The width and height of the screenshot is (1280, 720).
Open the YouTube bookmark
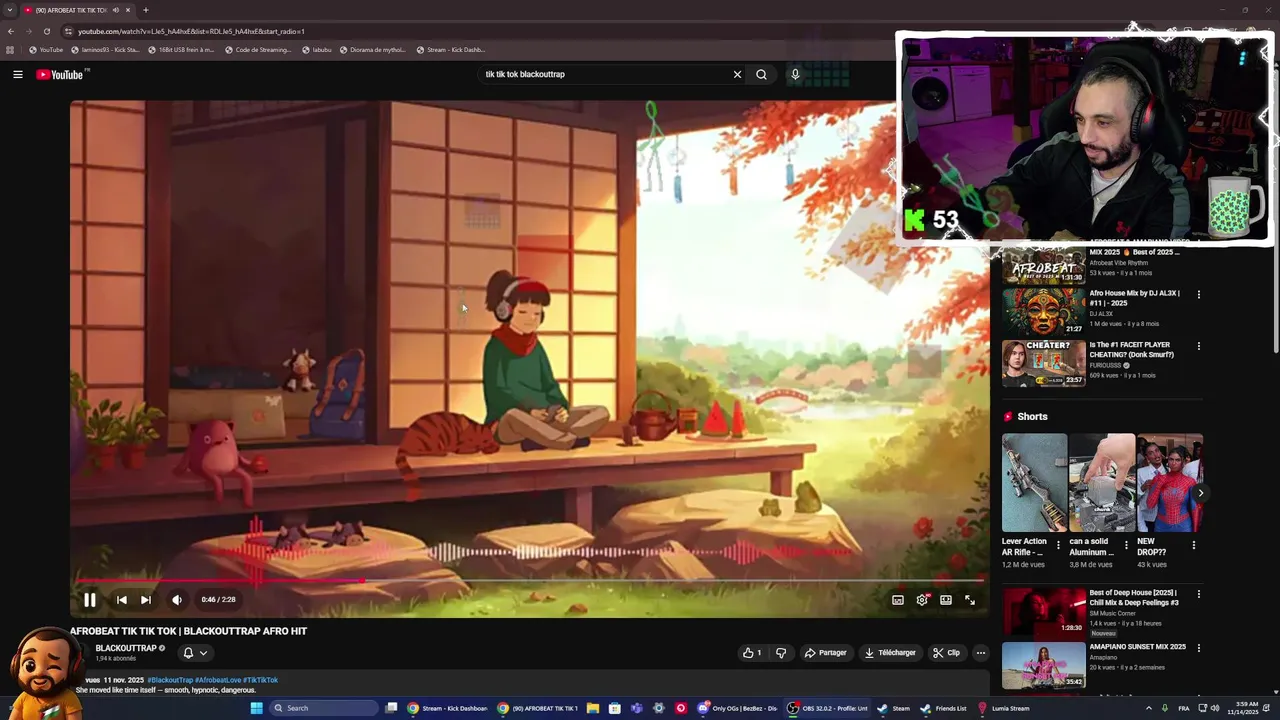tap(46, 49)
